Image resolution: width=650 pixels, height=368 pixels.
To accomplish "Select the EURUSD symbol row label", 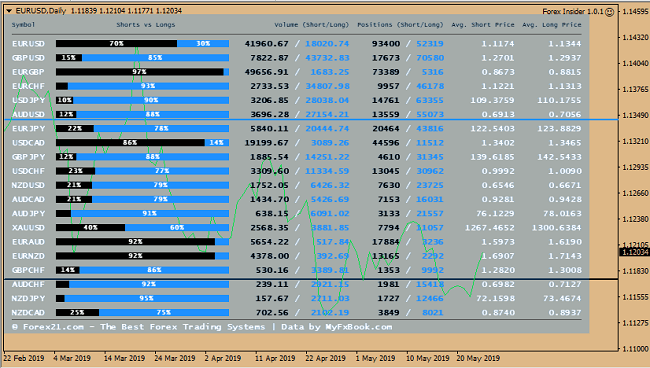I will coord(28,44).
